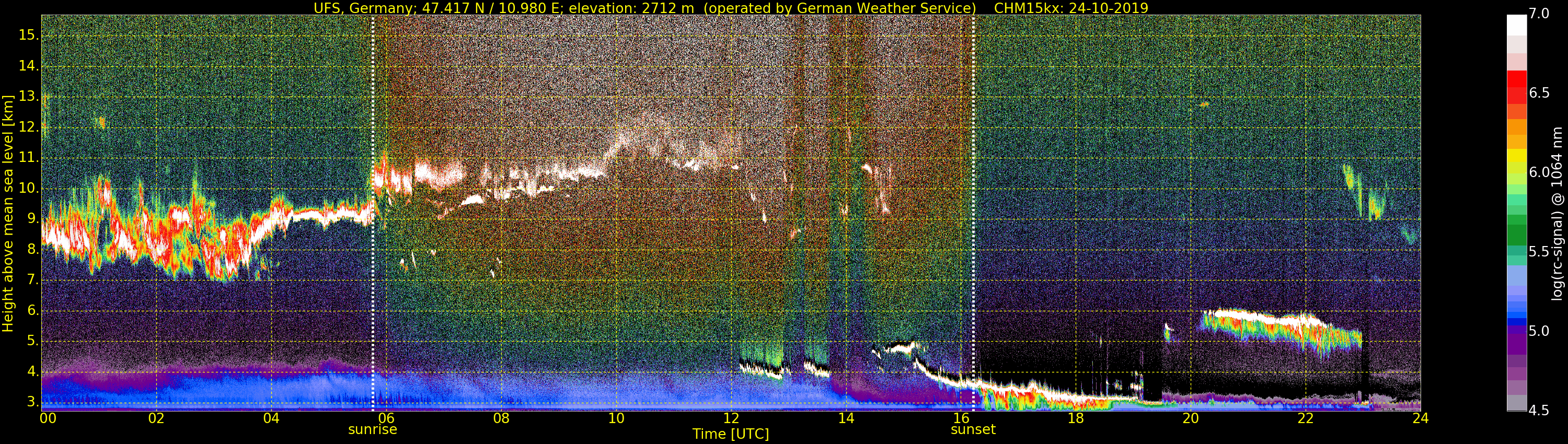Click the colorbar value '6.0'
This screenshot has height=444, width=1568.
point(1539,173)
